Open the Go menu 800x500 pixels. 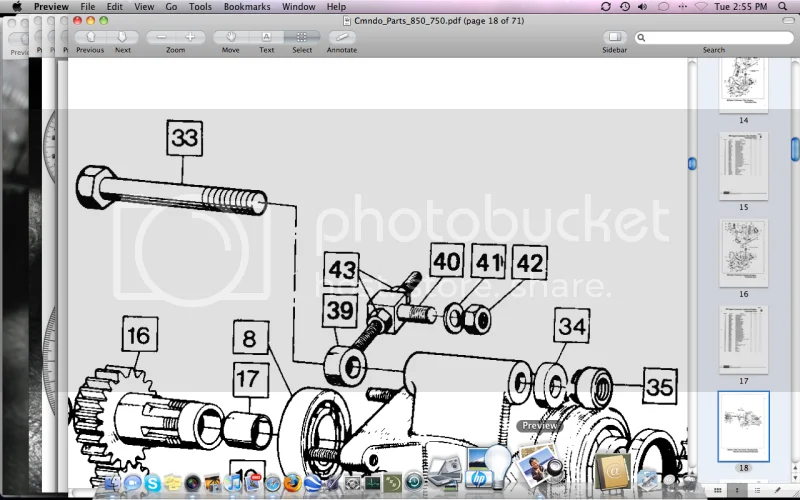(171, 7)
